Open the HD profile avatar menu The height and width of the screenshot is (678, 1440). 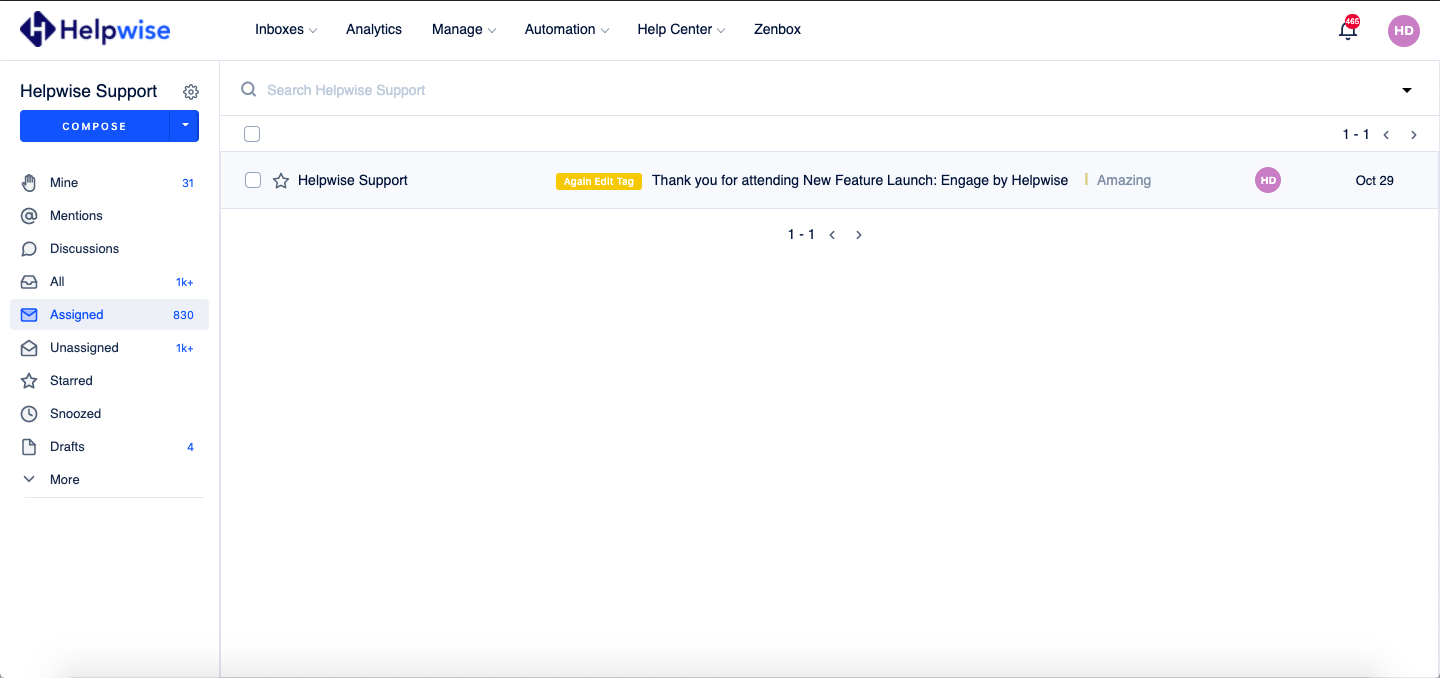point(1404,31)
